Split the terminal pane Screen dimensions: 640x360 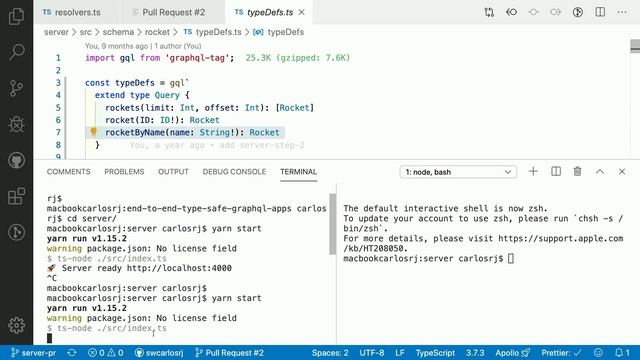point(556,171)
